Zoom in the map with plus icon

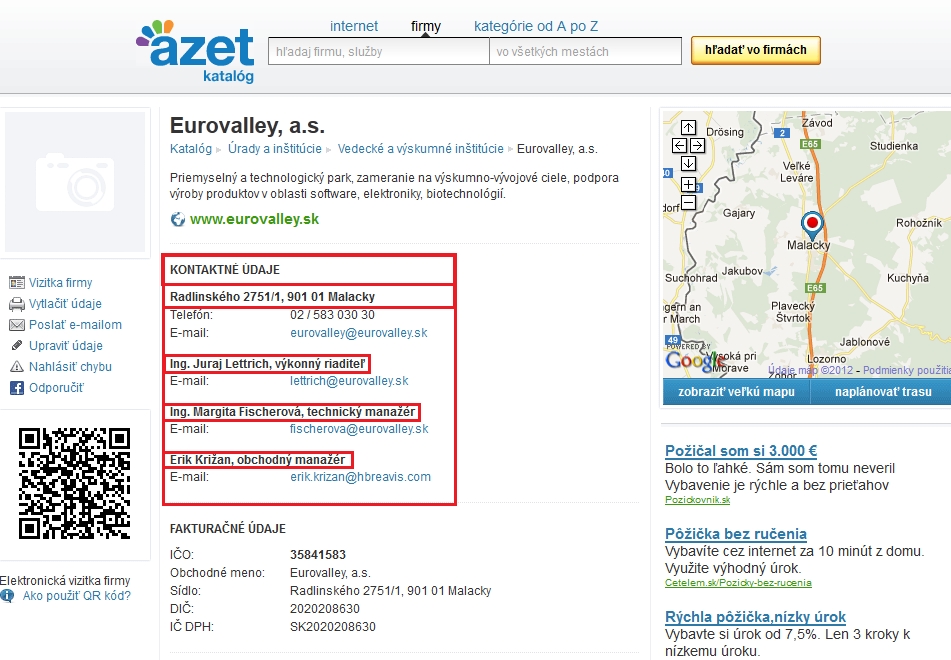[x=688, y=184]
